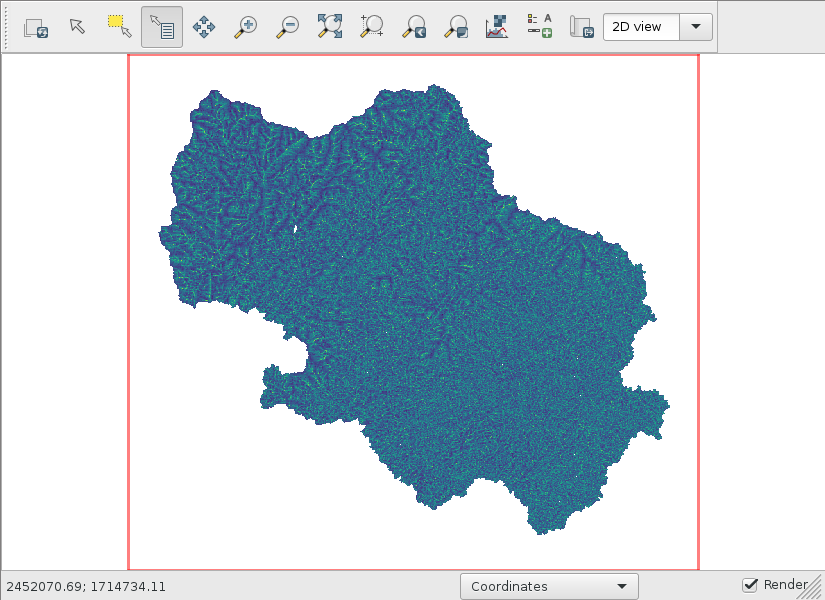Viewport: 825px width, 600px height.
Task: Click the Save display to file button
Action: tap(581, 27)
